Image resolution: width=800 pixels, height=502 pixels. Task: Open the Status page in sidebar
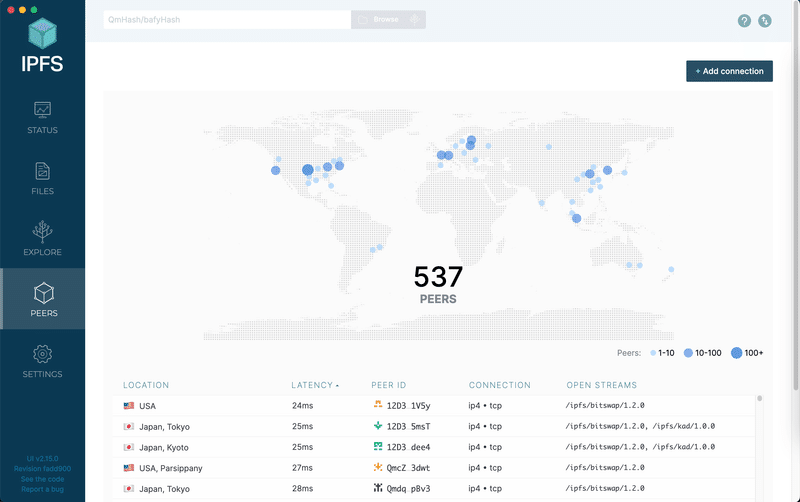point(42,118)
